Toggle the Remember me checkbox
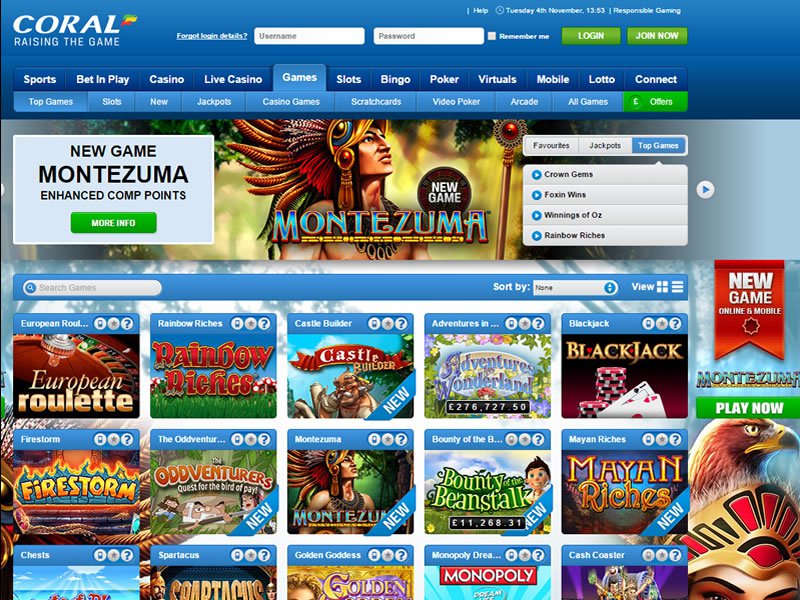800x600 pixels. pyautogui.click(x=492, y=36)
